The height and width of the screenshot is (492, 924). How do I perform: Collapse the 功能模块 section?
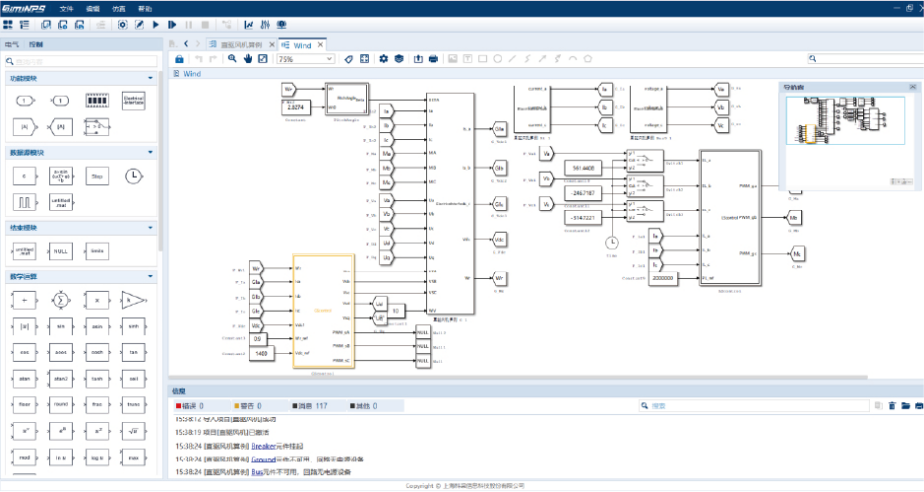[x=150, y=77]
